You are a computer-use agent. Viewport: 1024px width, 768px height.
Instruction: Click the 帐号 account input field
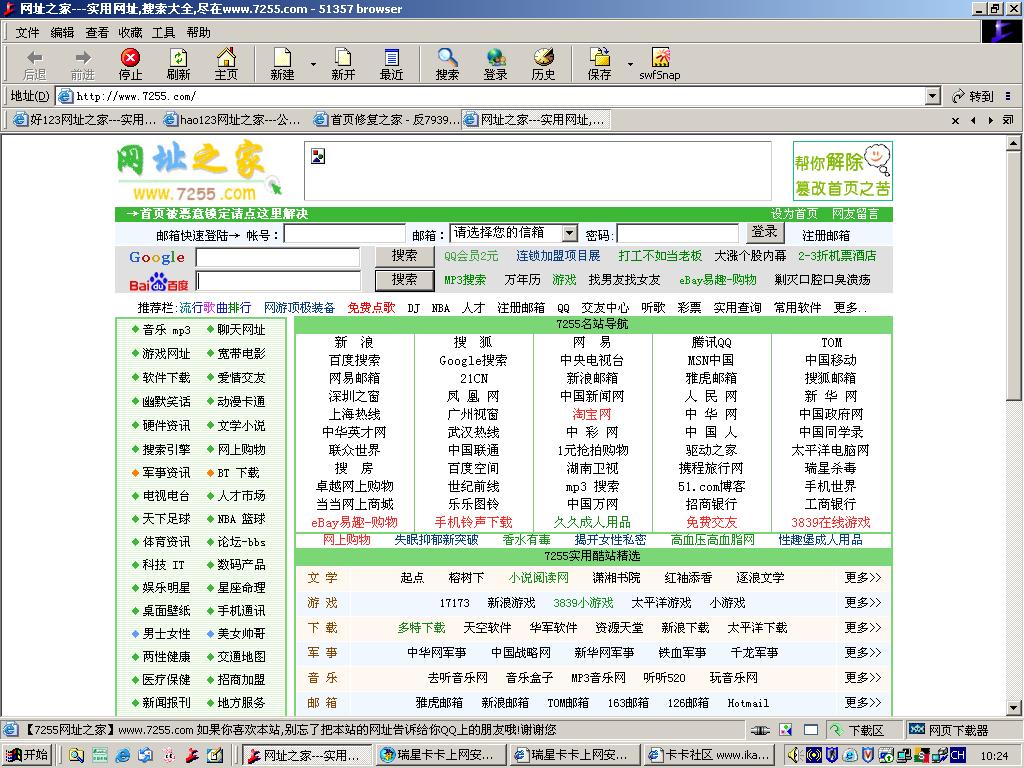pyautogui.click(x=344, y=234)
